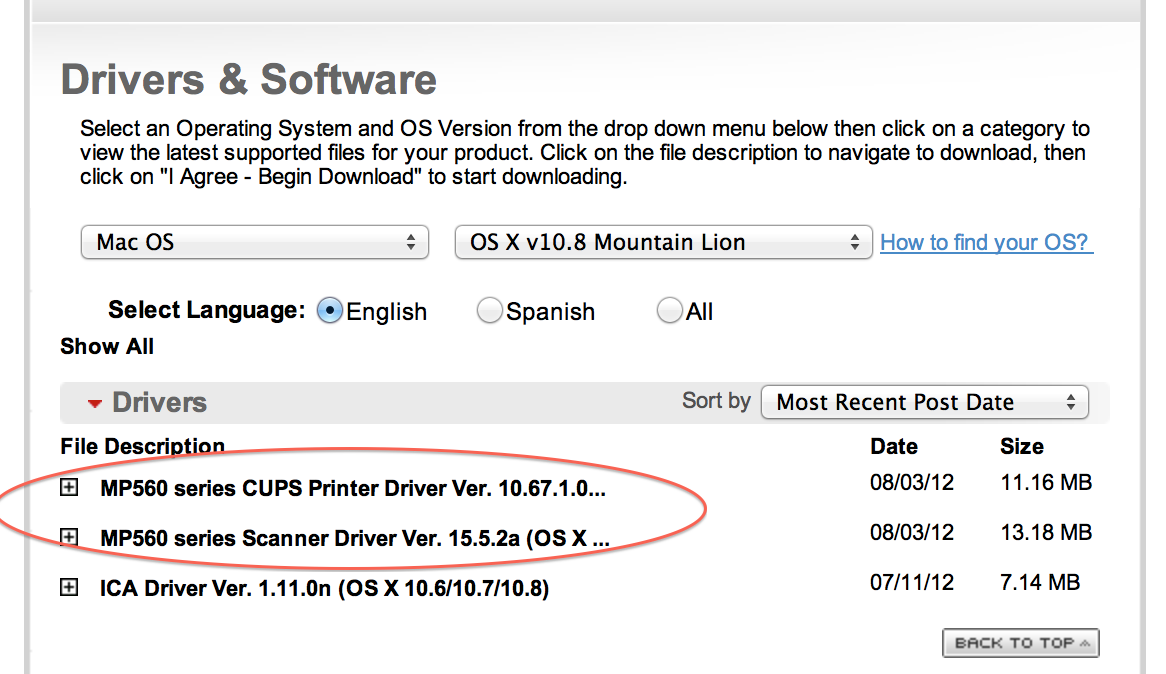Click the File Description column header
Screen dimensions: 1166x674
[142, 447]
